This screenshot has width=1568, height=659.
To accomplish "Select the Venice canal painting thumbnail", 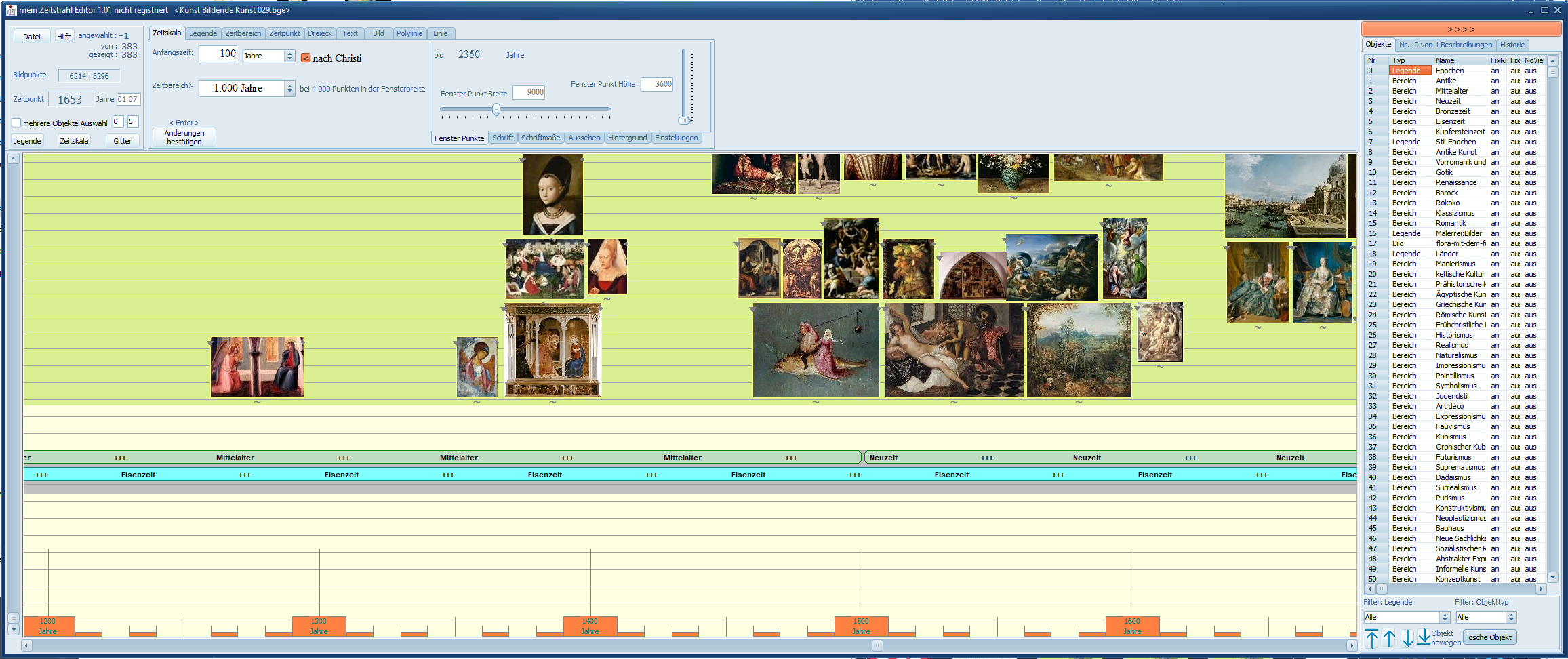I will pyautogui.click(x=1285, y=196).
